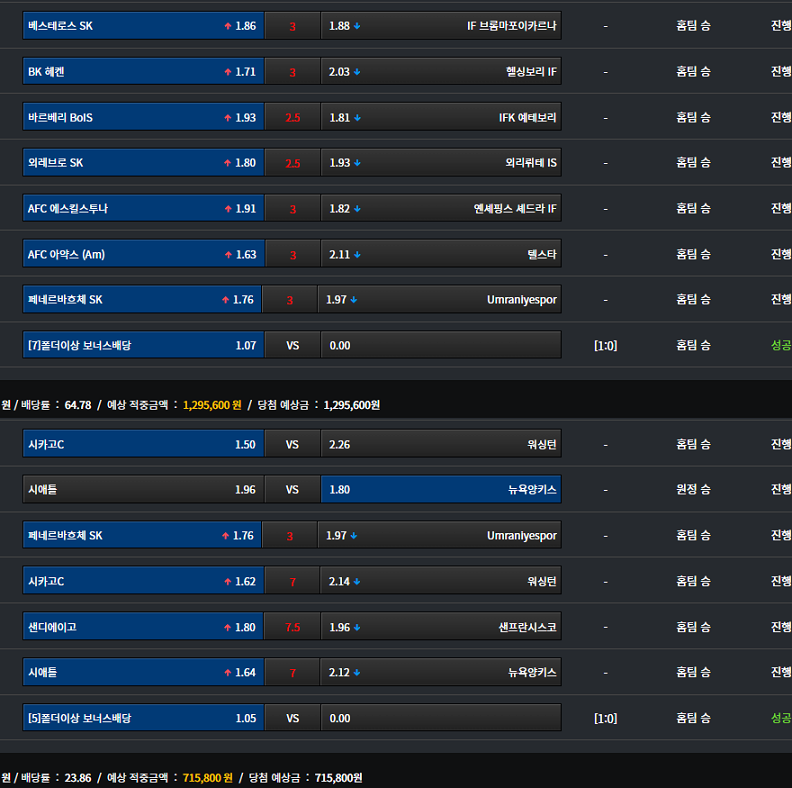Click red up arrow beside 베스테로스 SK odds

coord(228,26)
